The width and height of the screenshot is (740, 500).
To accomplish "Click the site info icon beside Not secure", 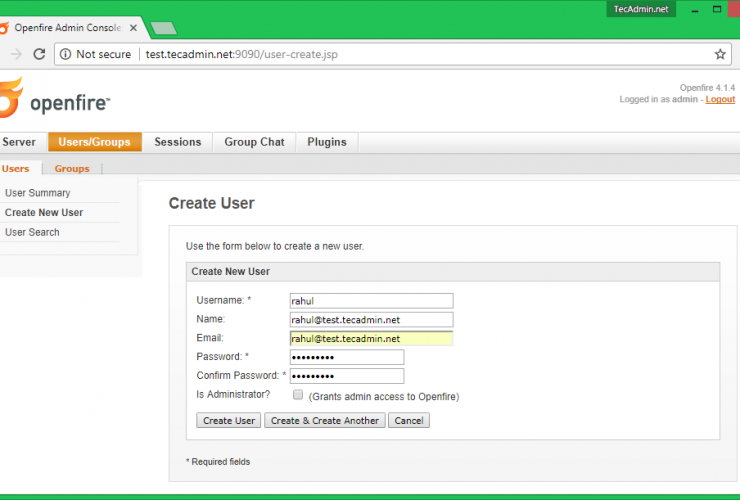I will (64, 54).
